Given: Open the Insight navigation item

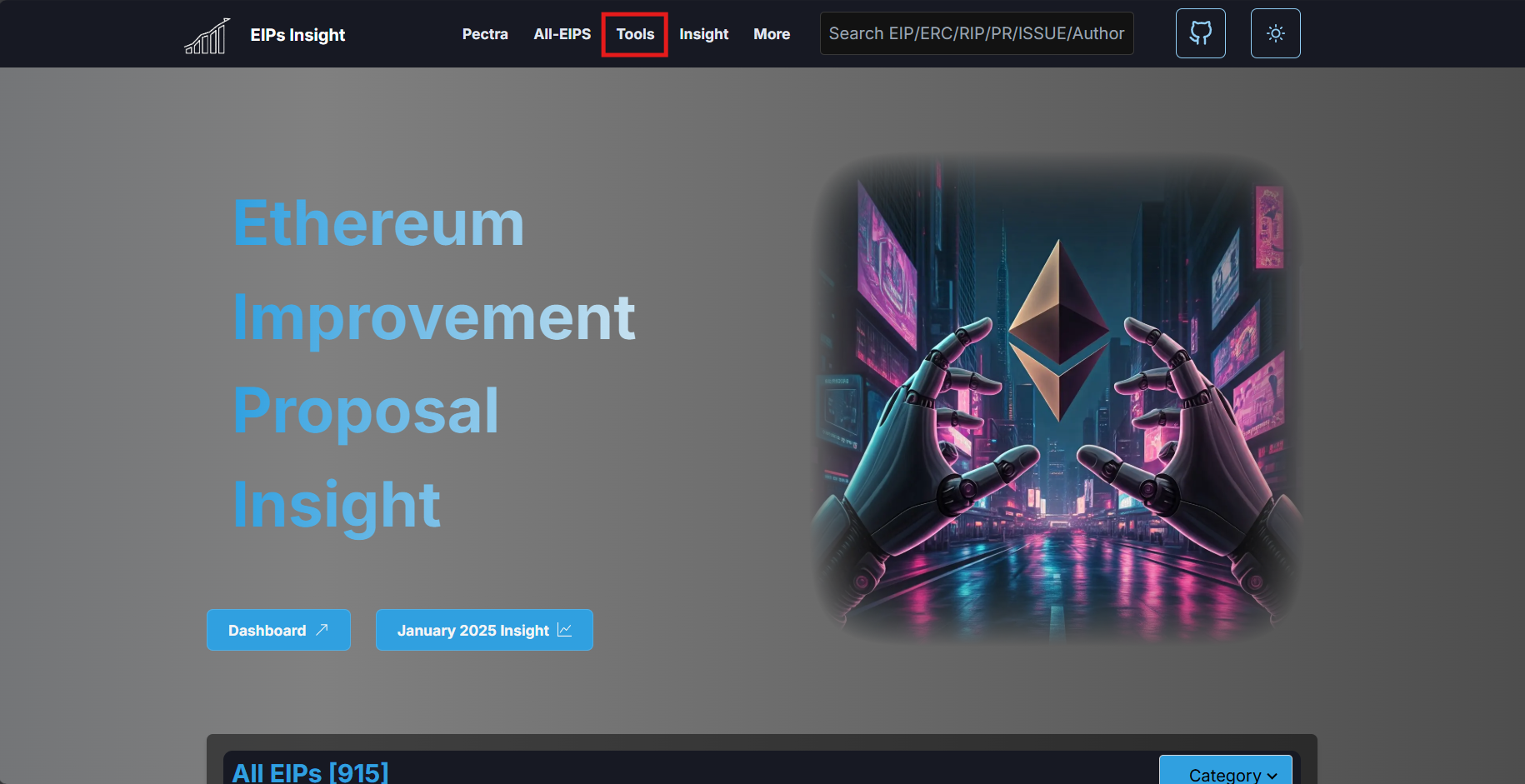Looking at the screenshot, I should [703, 34].
